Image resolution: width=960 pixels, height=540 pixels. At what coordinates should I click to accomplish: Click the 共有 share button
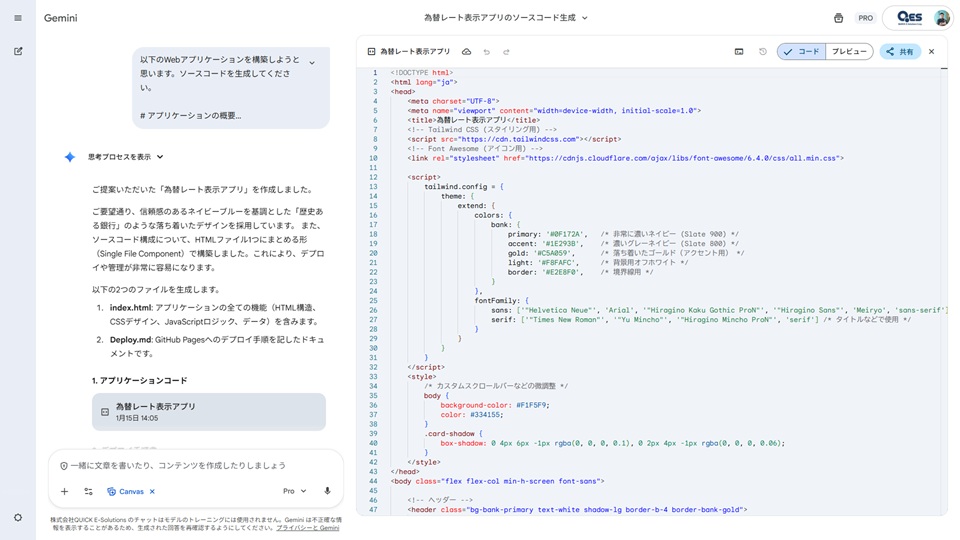click(x=900, y=52)
